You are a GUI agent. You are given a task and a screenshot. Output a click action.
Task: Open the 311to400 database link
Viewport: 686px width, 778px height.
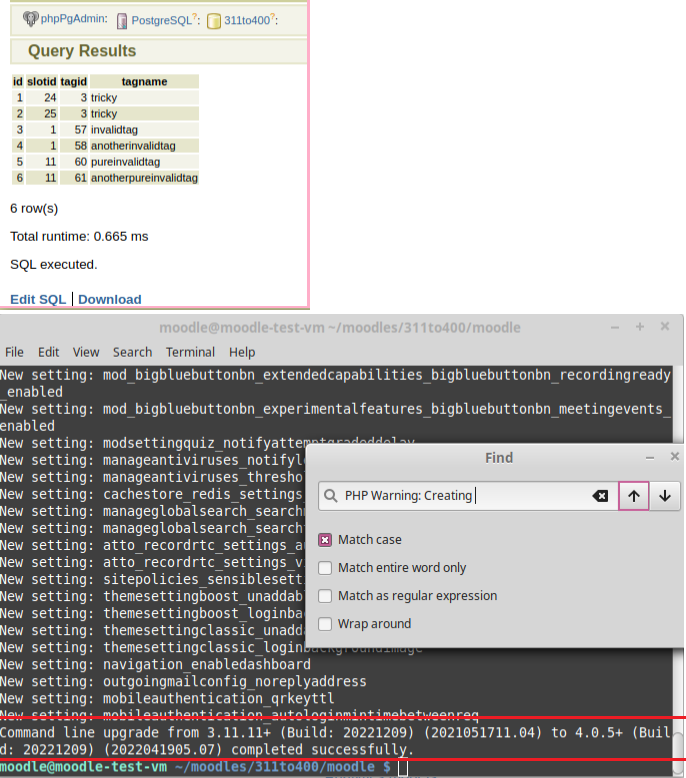tap(247, 20)
